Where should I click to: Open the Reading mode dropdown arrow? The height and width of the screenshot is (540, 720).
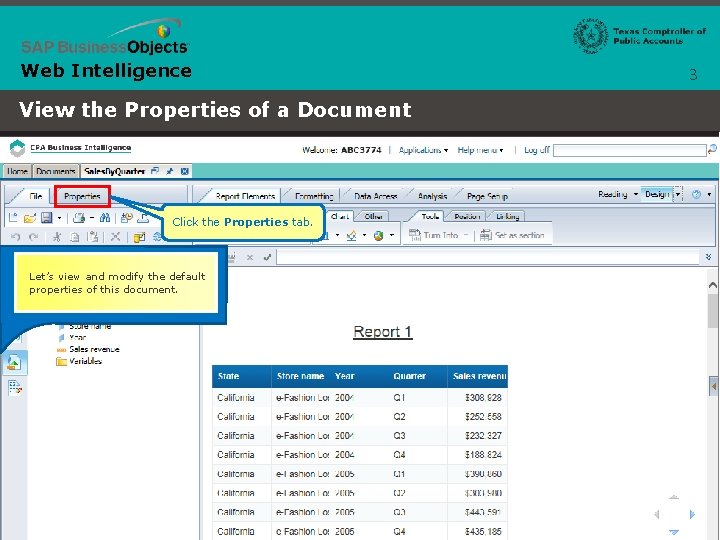(636, 194)
